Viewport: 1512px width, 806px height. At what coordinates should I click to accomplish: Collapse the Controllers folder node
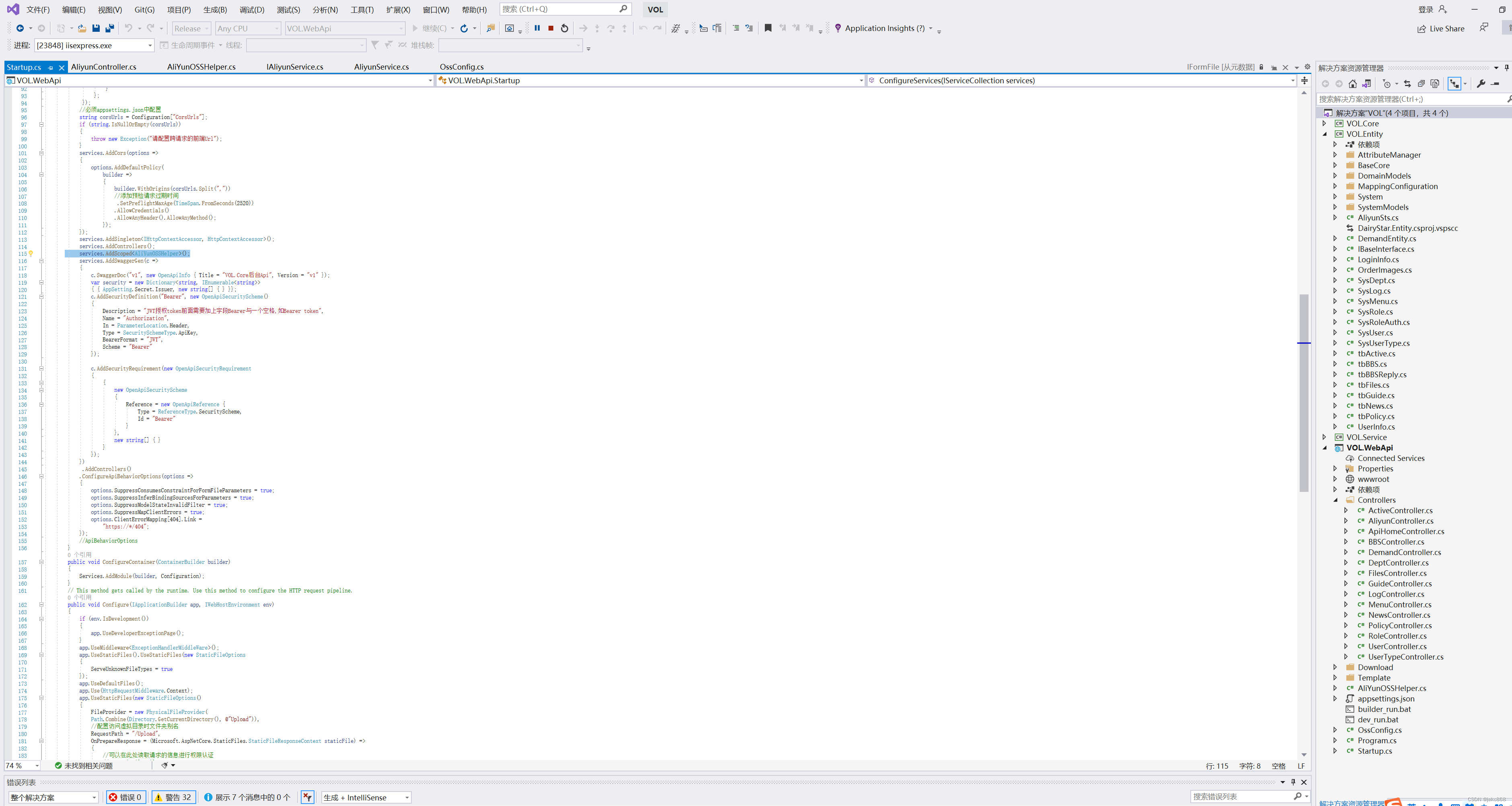click(1335, 500)
